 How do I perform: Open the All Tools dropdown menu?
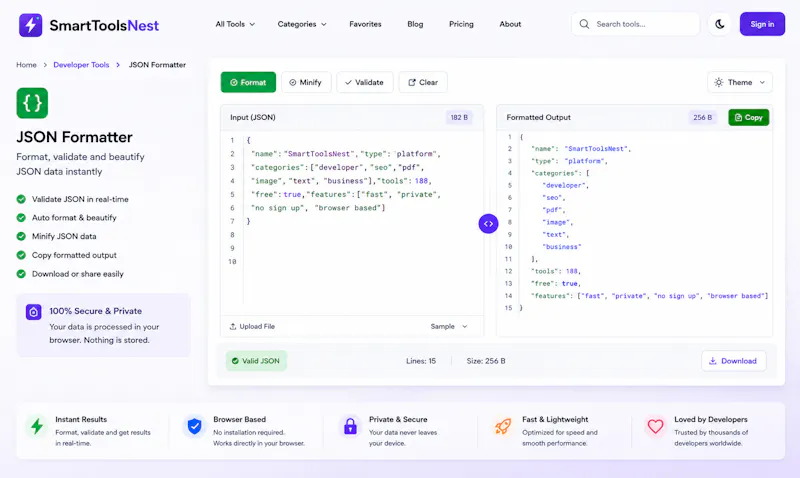pos(235,24)
